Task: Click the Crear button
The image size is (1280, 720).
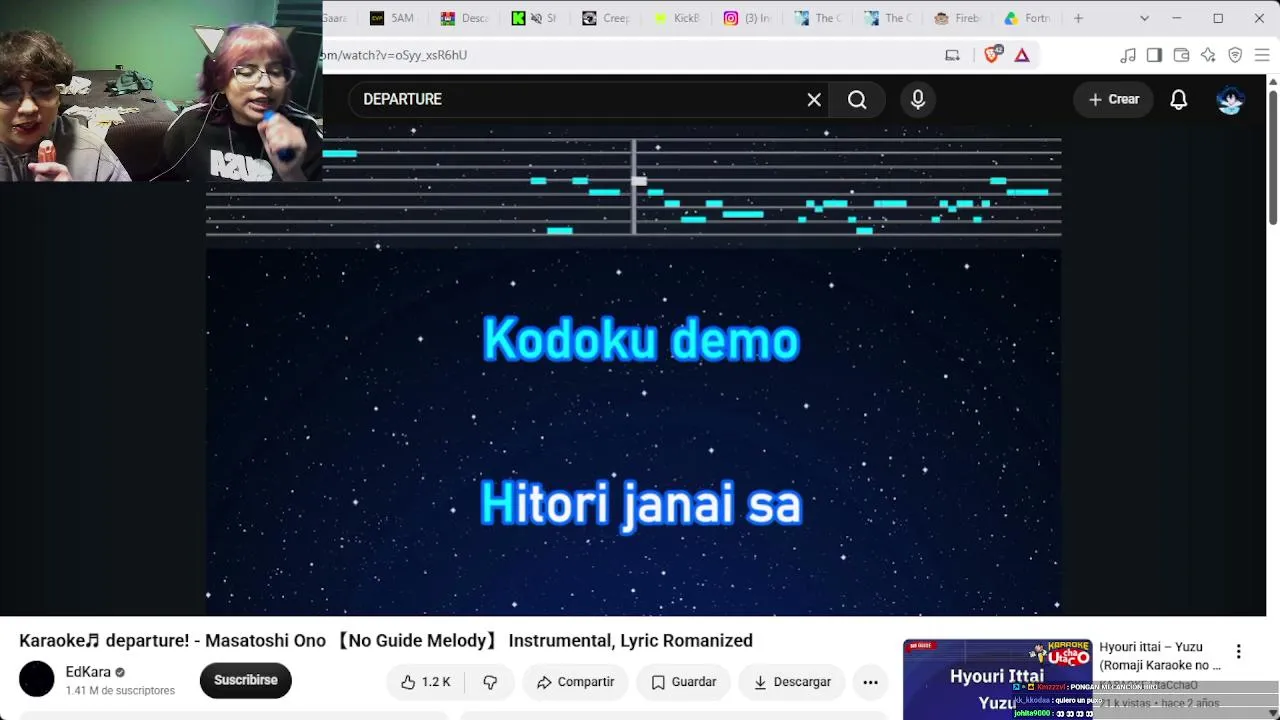Action: tap(1114, 99)
